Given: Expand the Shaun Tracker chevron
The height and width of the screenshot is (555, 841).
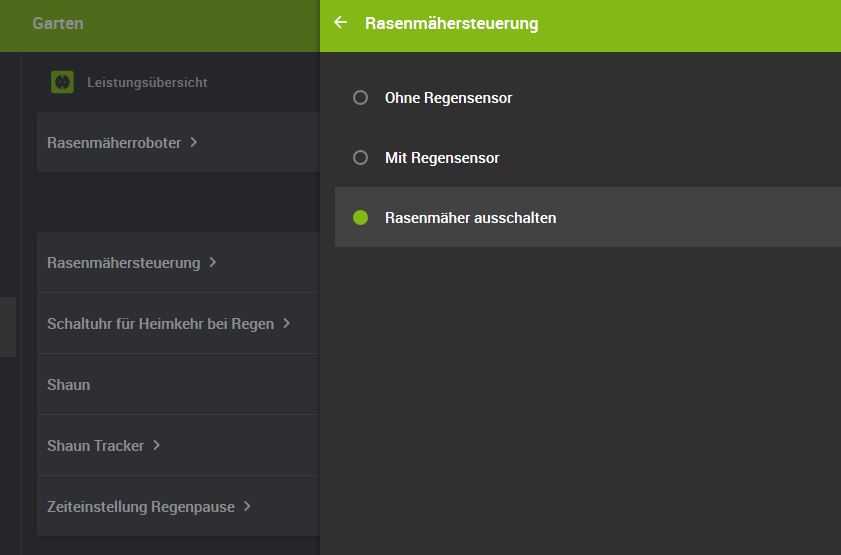Looking at the screenshot, I should tap(157, 445).
